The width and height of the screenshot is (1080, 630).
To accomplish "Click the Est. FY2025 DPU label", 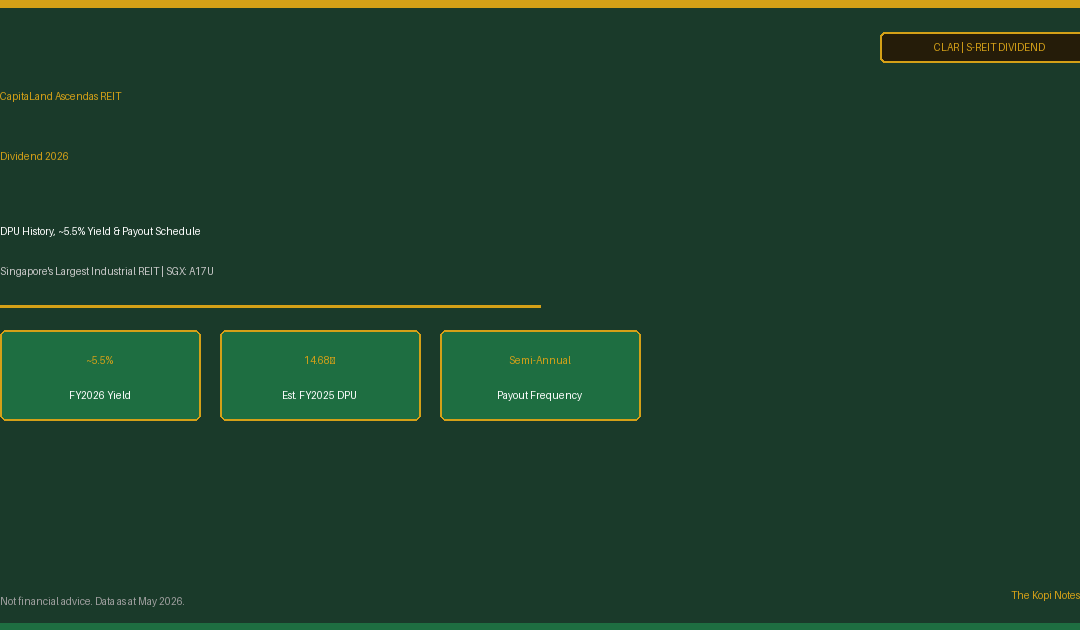I will [320, 395].
